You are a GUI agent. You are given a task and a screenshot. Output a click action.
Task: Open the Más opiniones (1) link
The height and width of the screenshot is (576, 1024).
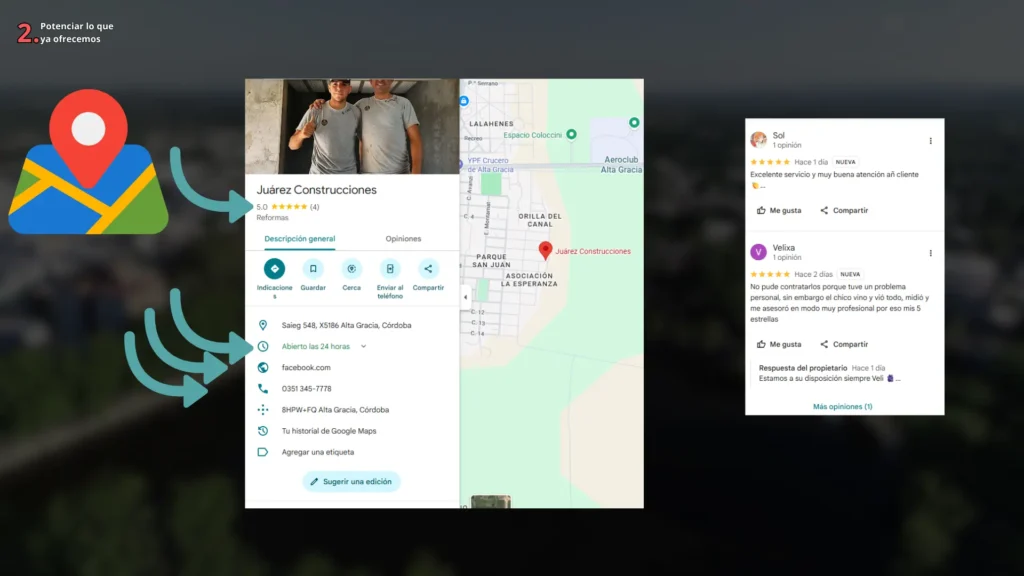click(842, 406)
